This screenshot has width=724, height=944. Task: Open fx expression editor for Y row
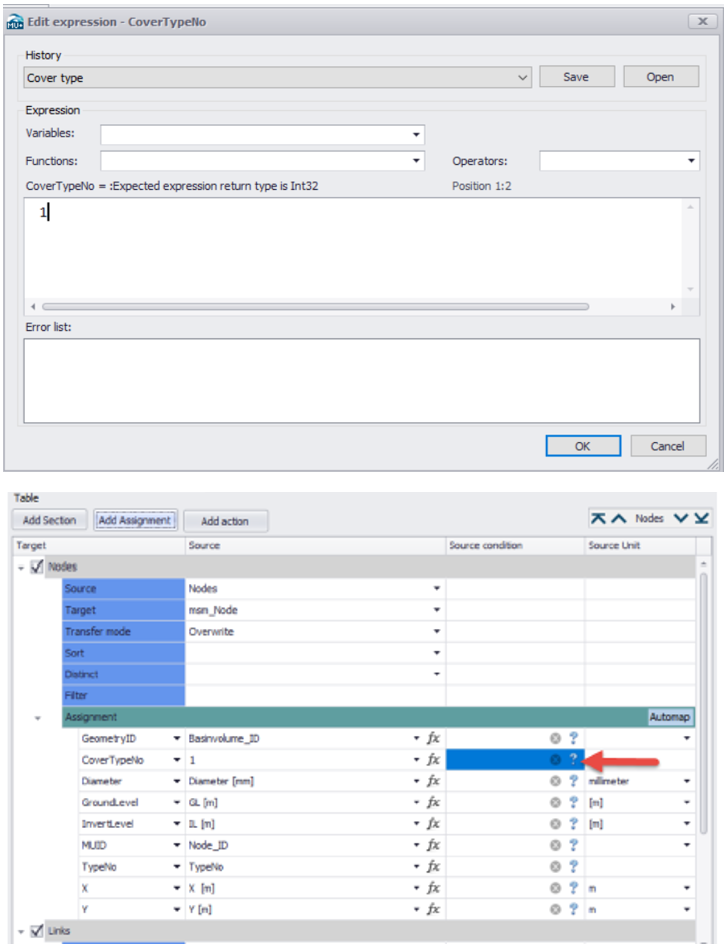click(433, 909)
